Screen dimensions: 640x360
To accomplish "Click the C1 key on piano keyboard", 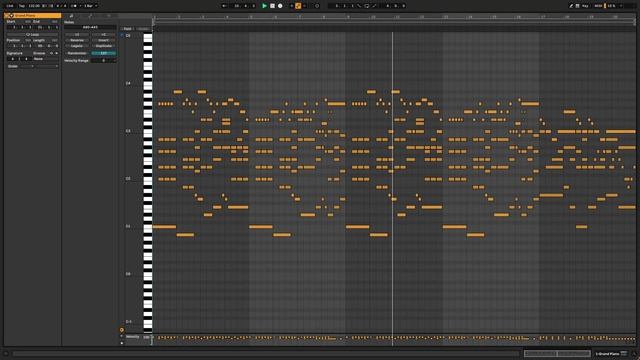I will point(148,226).
